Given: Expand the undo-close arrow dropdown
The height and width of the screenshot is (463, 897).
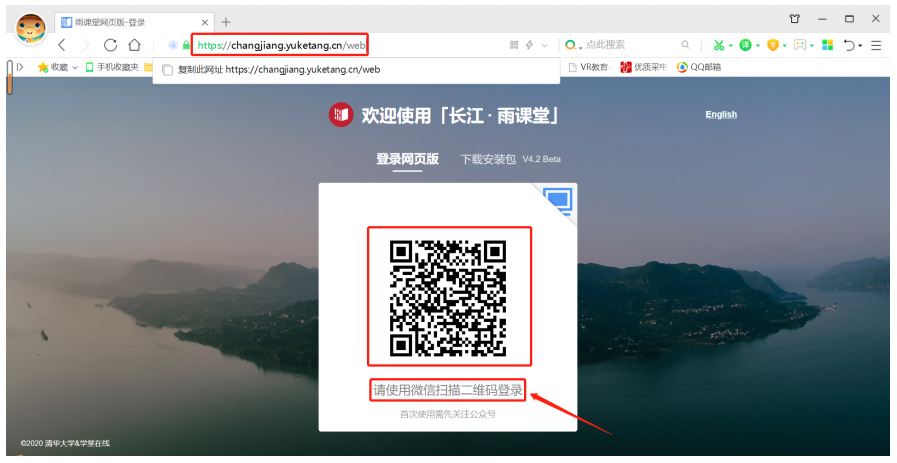Looking at the screenshot, I should 860,45.
